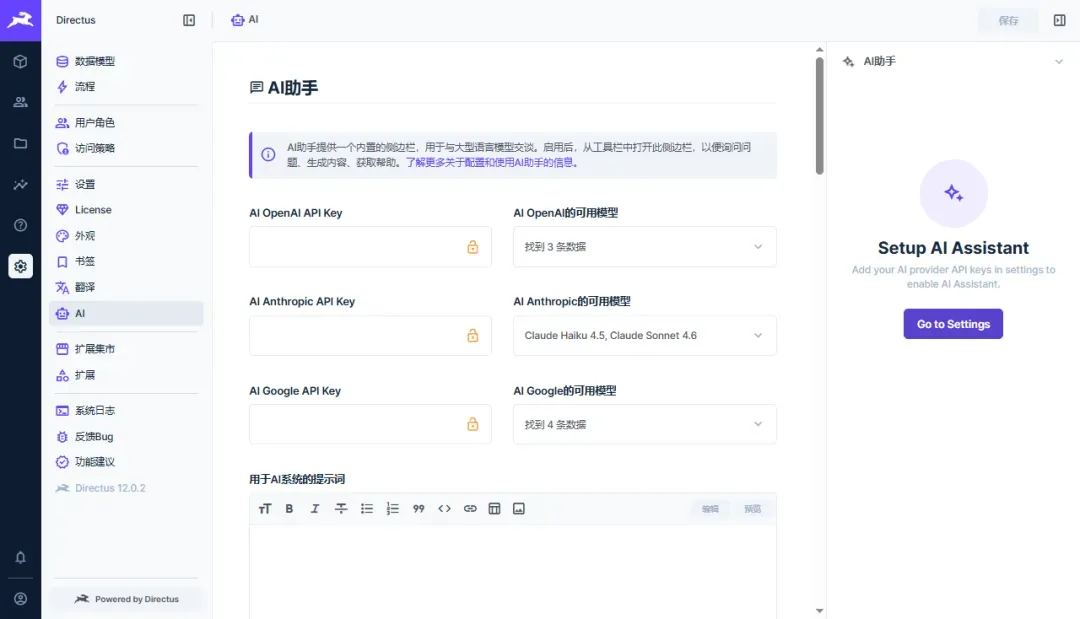Open the Insights module icon
Viewport: 1080px width, 619px height.
[21, 185]
